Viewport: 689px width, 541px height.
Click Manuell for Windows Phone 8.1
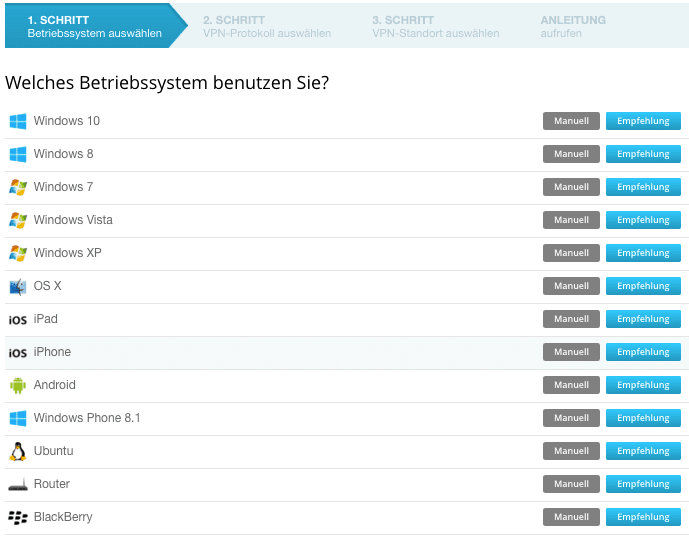pyautogui.click(x=571, y=418)
